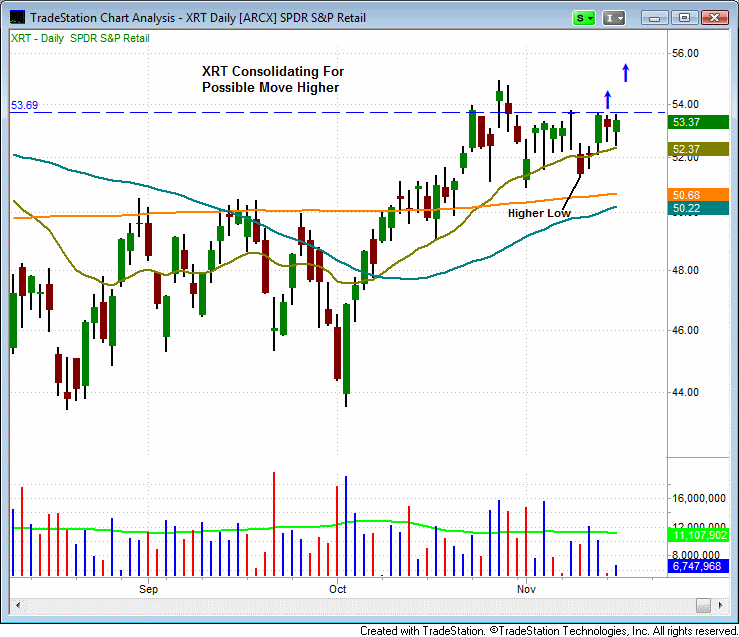Image resolution: width=739 pixels, height=637 pixels.
Task: Click the 44.00 price axis label
Action: click(x=685, y=392)
